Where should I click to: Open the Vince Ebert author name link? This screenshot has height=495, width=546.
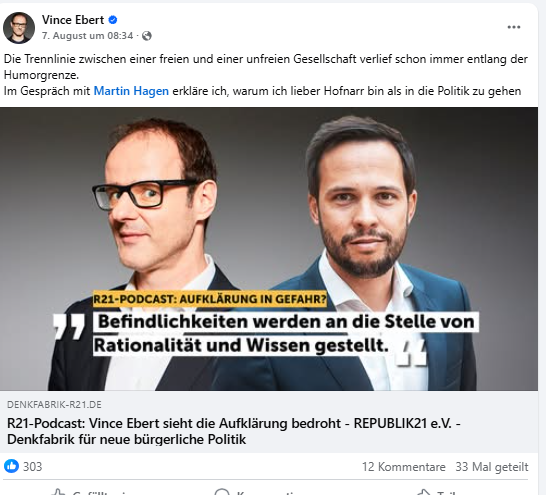73,20
